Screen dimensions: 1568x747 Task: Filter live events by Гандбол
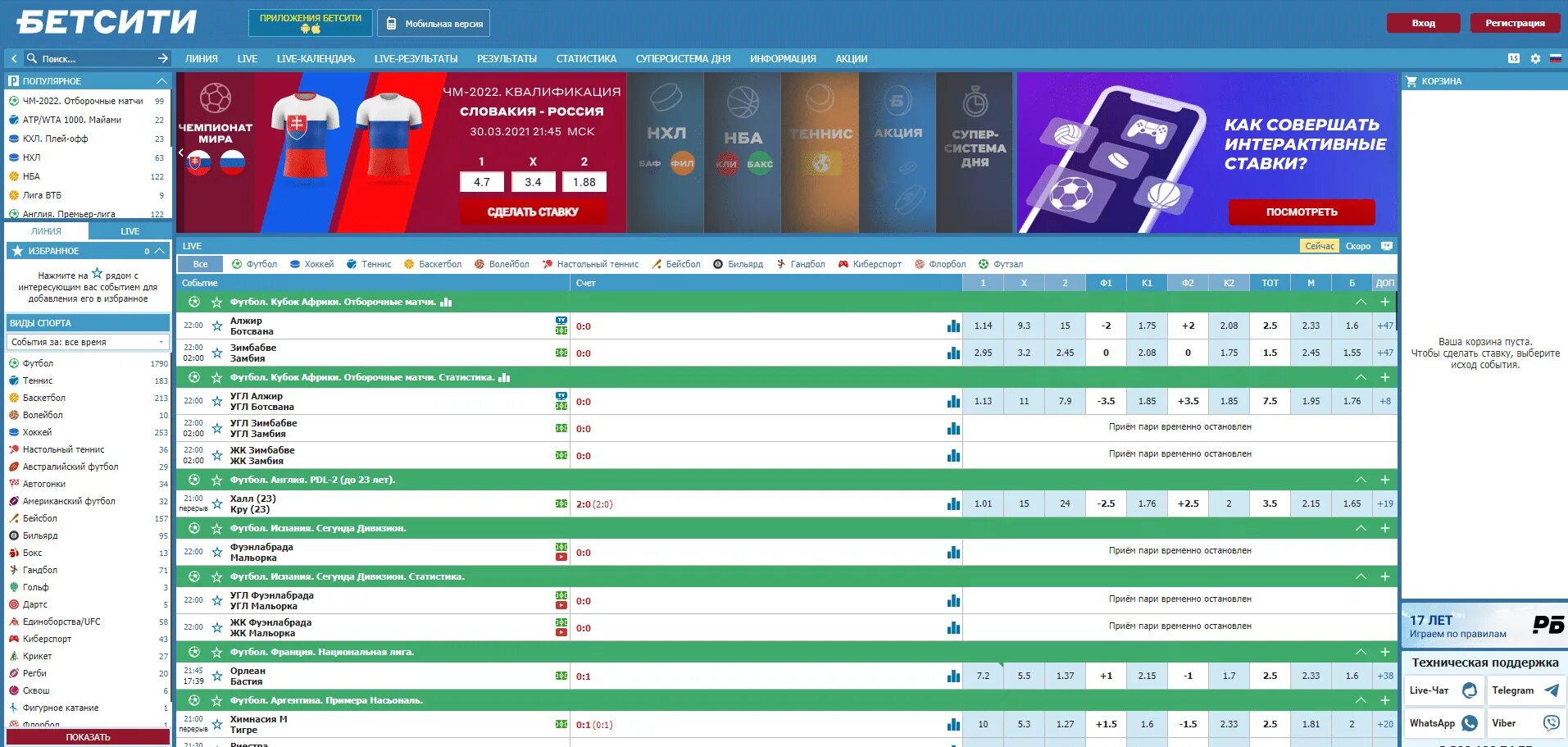coord(801,264)
